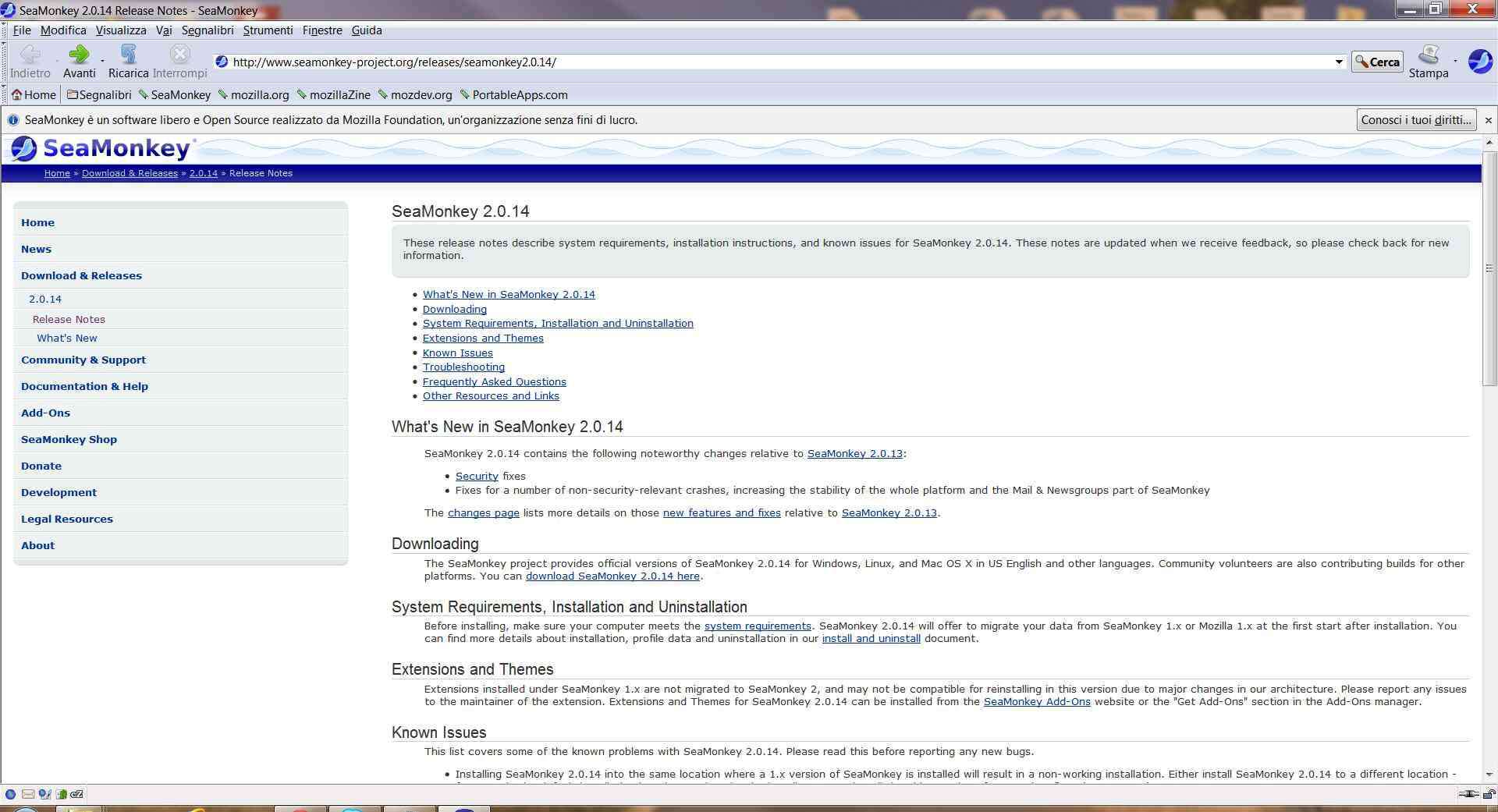Open the URL bar history dropdown arrow
1498x812 pixels.
(x=1339, y=62)
